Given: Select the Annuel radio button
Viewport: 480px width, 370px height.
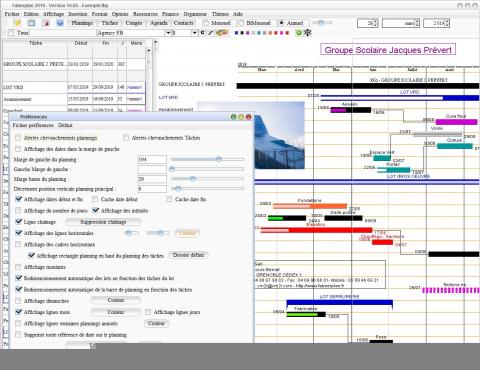Looking at the screenshot, I should click(282, 23).
